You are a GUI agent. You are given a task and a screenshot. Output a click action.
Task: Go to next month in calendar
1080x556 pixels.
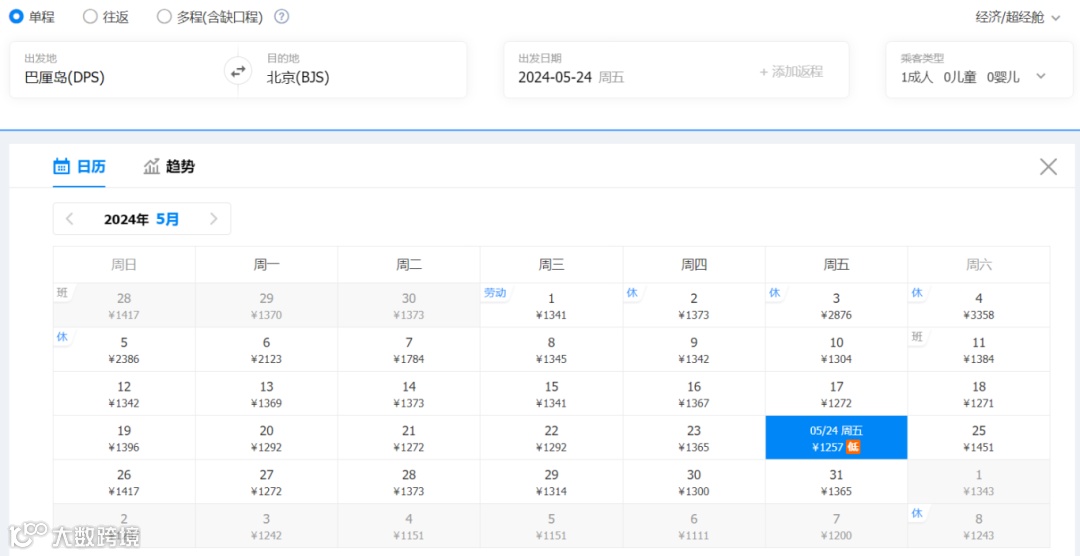(214, 219)
